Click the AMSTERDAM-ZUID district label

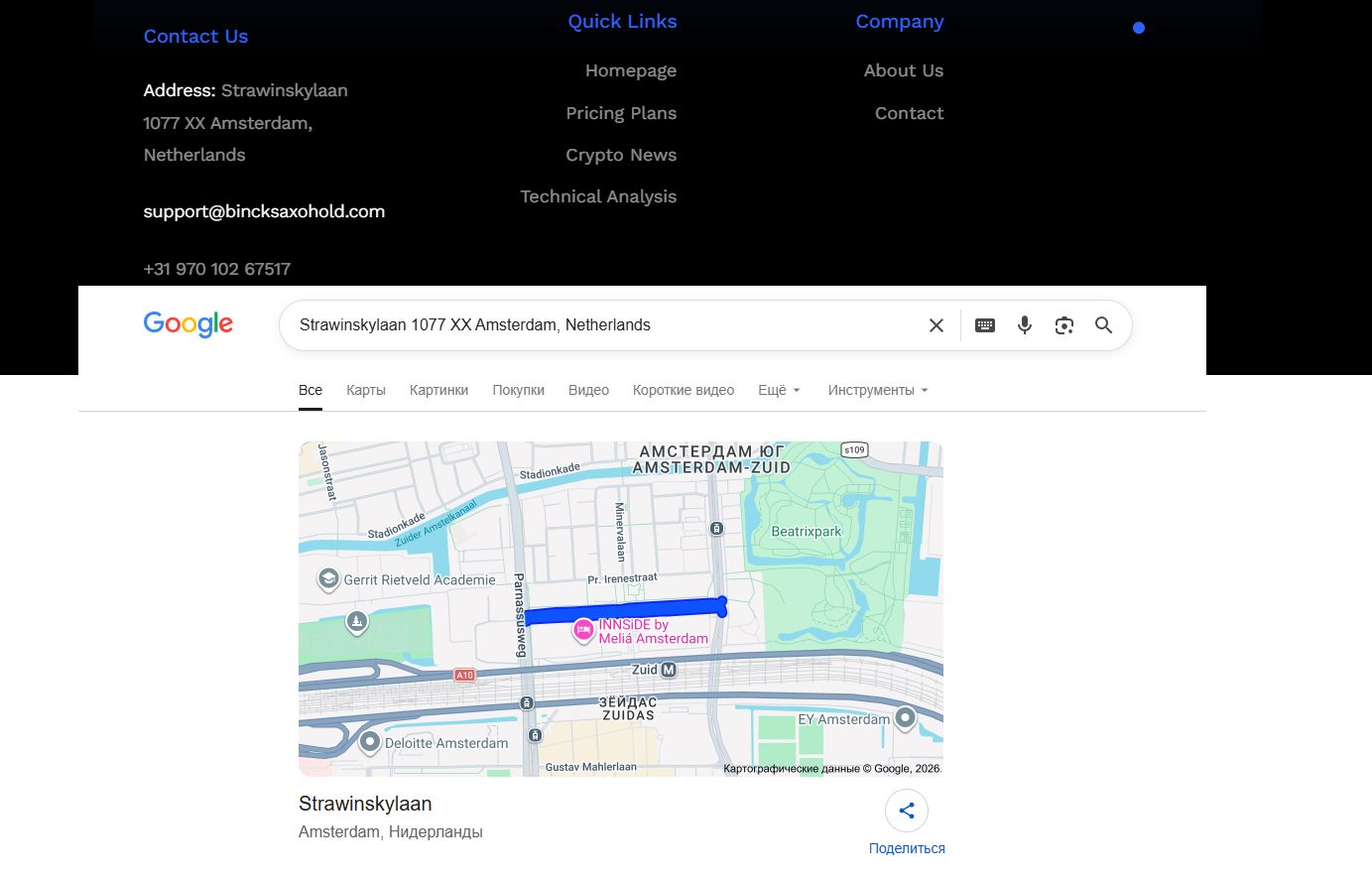(x=711, y=467)
